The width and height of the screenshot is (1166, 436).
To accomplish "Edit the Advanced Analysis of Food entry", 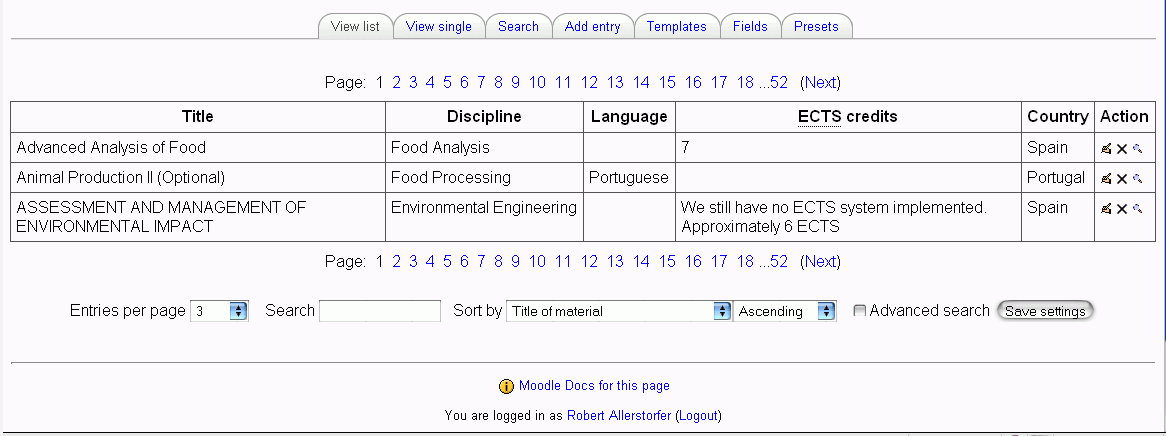I will point(1107,149).
